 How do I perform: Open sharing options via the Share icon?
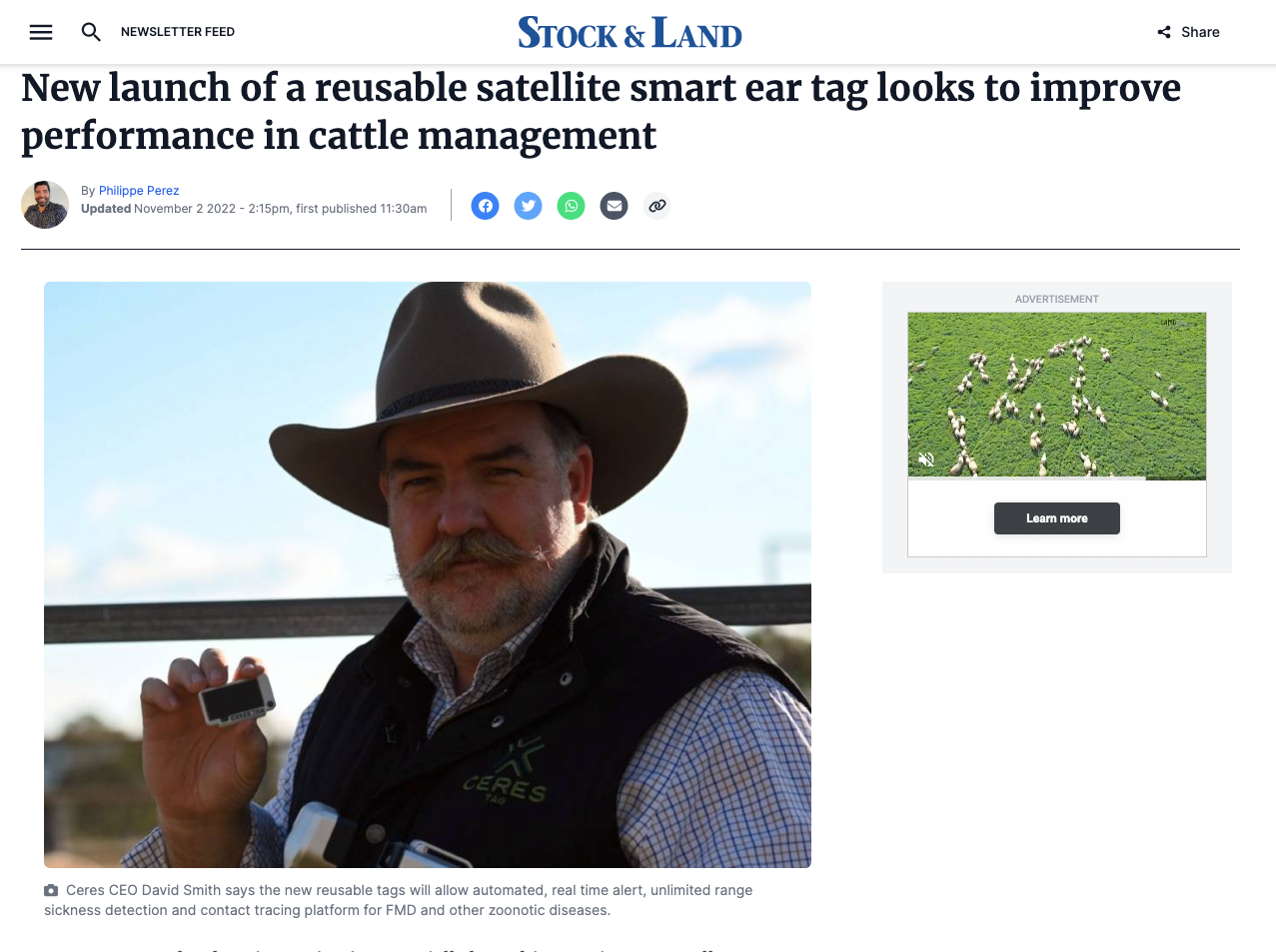(x=1188, y=31)
